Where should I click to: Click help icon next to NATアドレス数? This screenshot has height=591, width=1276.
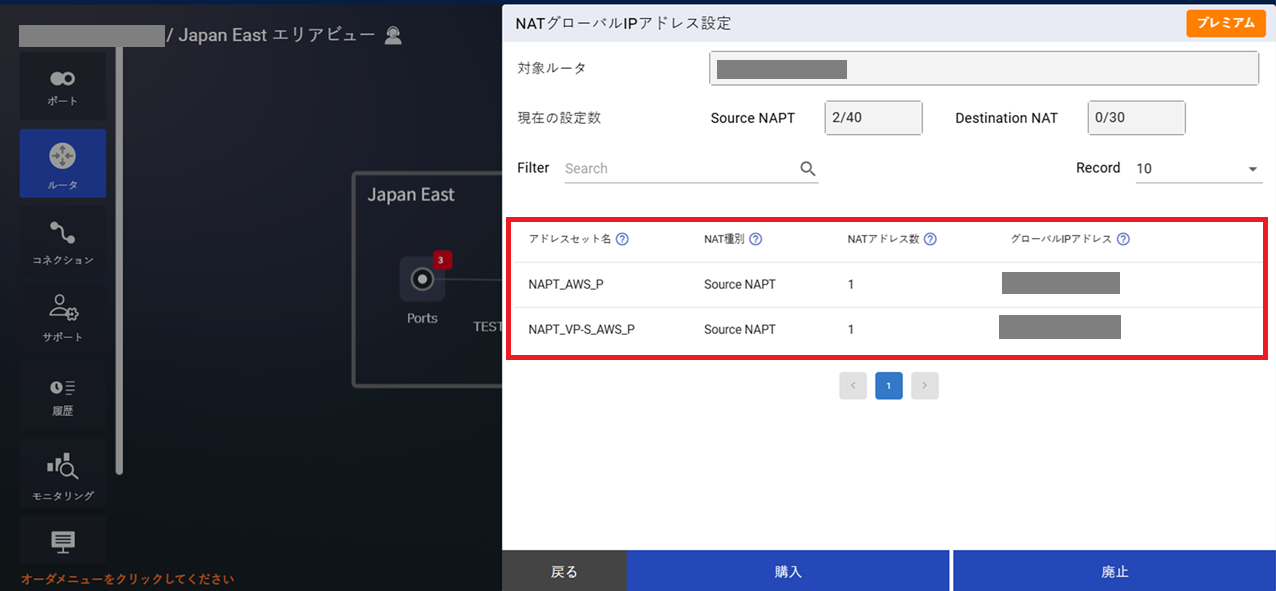tap(930, 239)
